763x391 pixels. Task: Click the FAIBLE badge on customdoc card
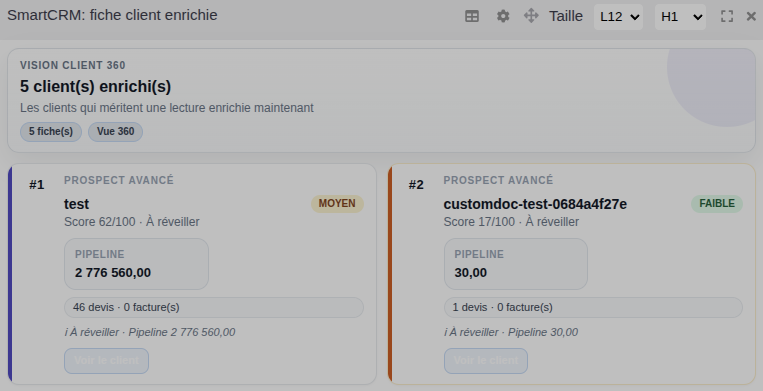click(x=717, y=204)
